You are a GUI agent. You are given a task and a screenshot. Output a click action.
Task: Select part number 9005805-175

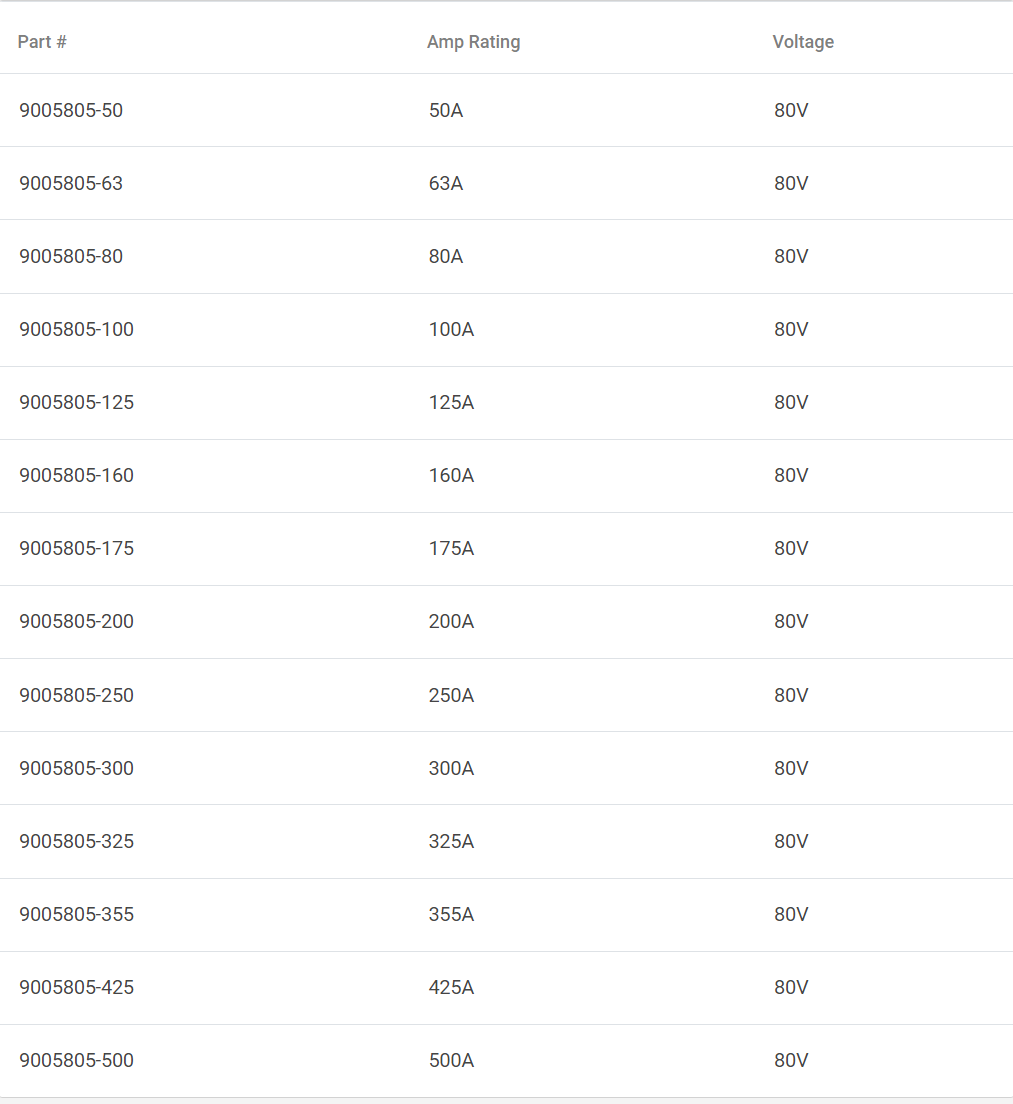point(76,548)
